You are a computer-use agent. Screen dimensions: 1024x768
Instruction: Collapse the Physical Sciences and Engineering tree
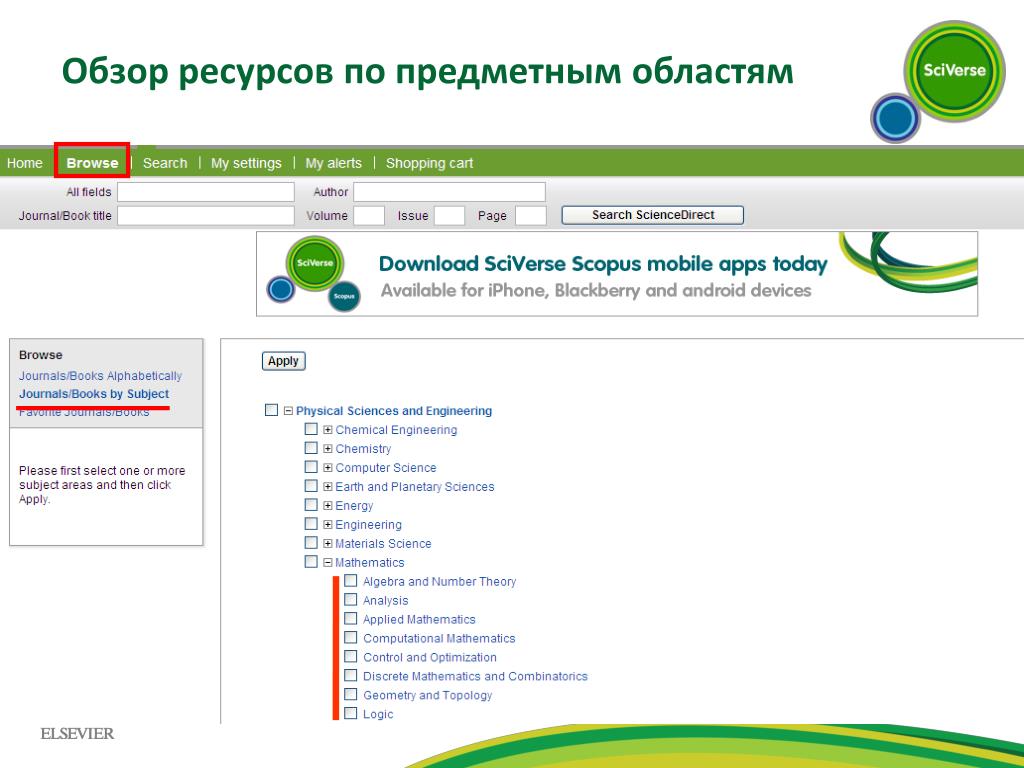(x=288, y=411)
